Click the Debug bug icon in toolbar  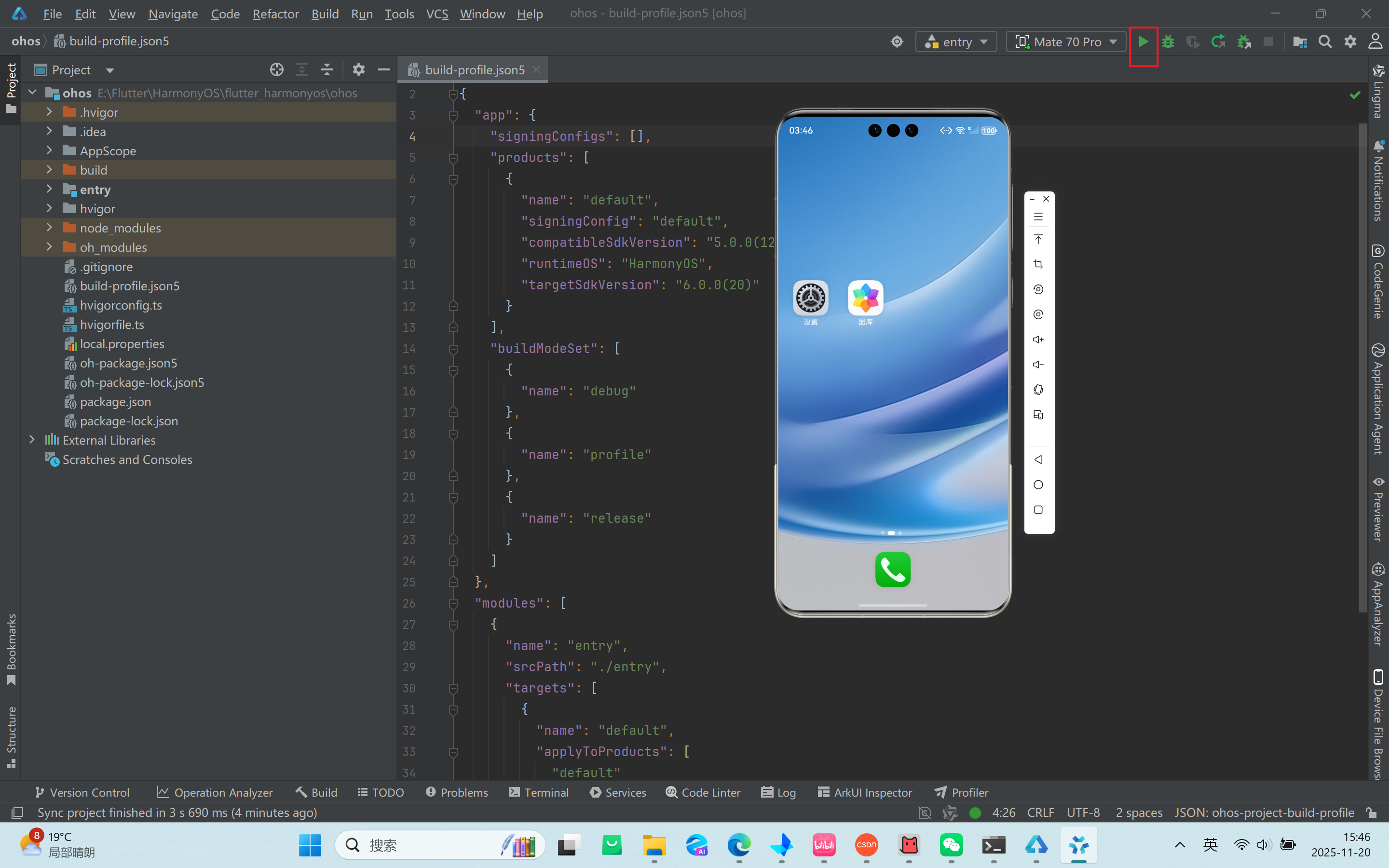1168,42
